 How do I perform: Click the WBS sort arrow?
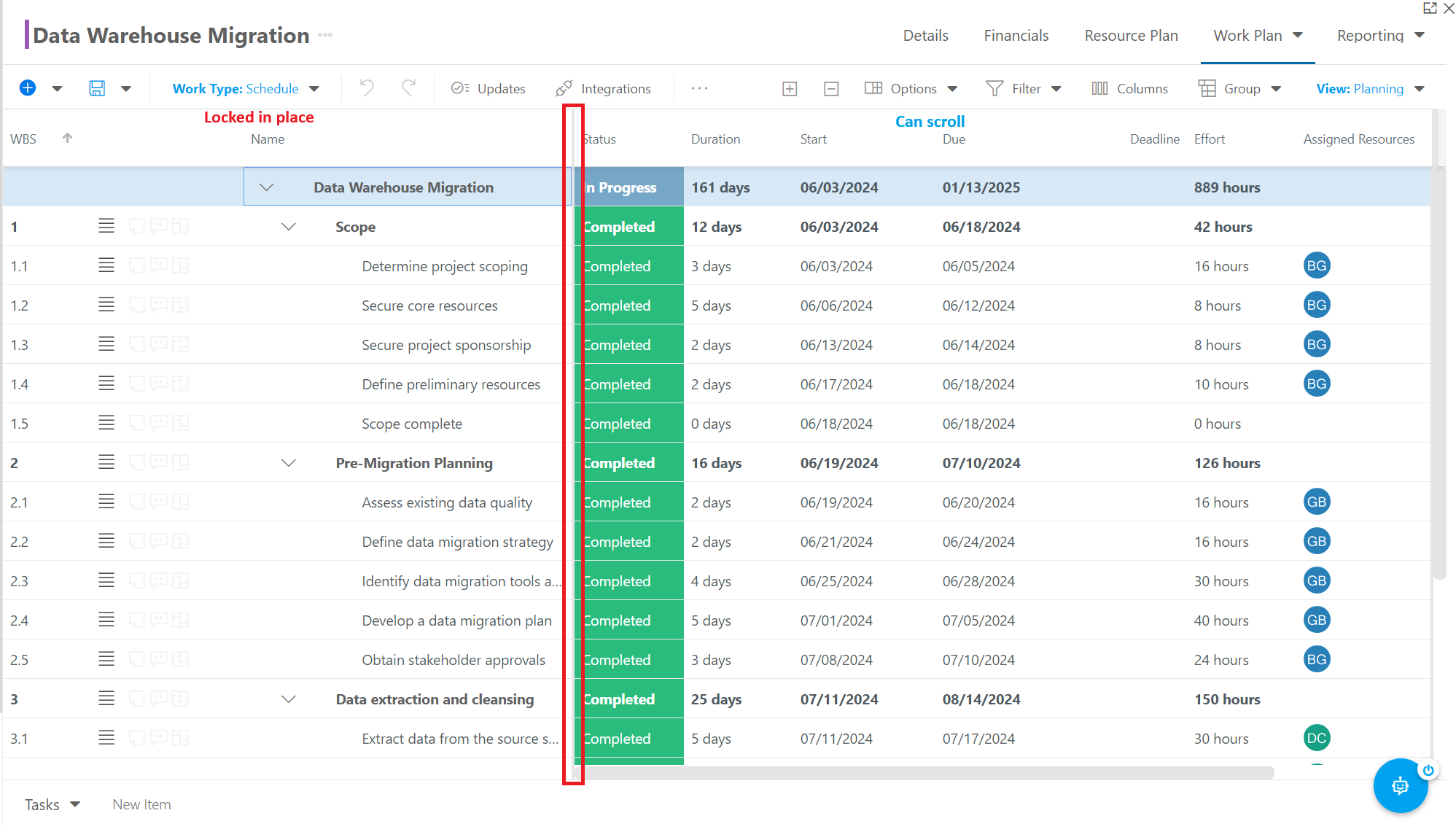67,138
